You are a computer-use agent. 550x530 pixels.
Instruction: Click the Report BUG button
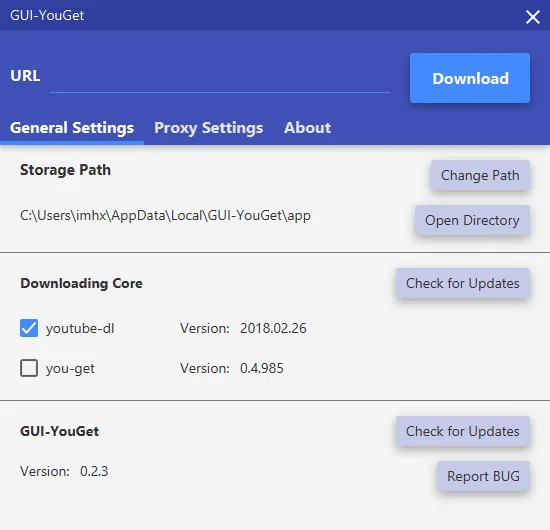(483, 476)
